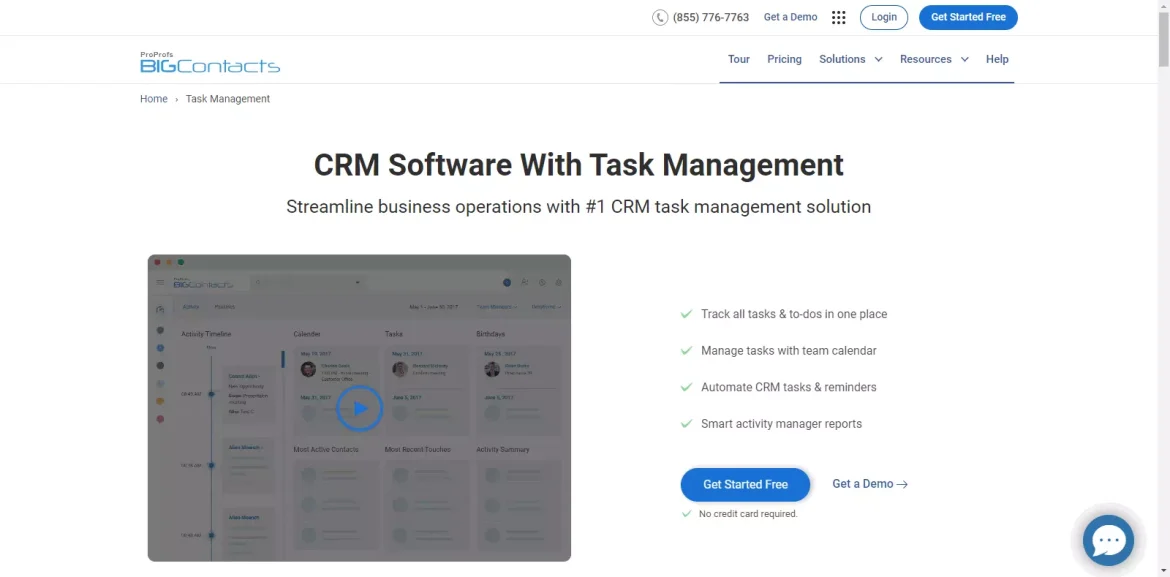Expand the Solutions dropdown menu

click(x=851, y=59)
